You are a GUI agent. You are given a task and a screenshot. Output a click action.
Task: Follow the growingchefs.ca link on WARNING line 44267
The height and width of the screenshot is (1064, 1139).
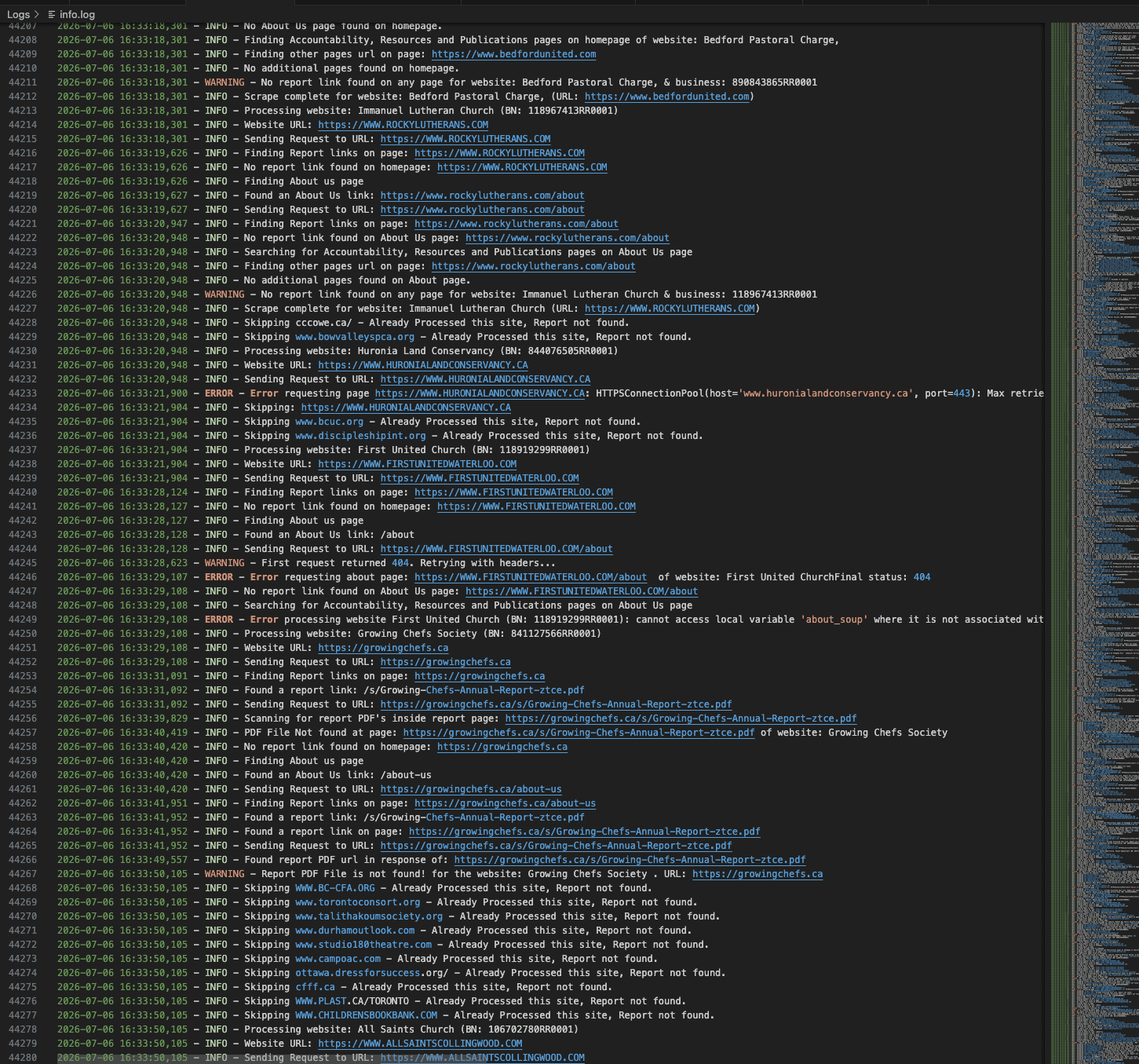[758, 874]
